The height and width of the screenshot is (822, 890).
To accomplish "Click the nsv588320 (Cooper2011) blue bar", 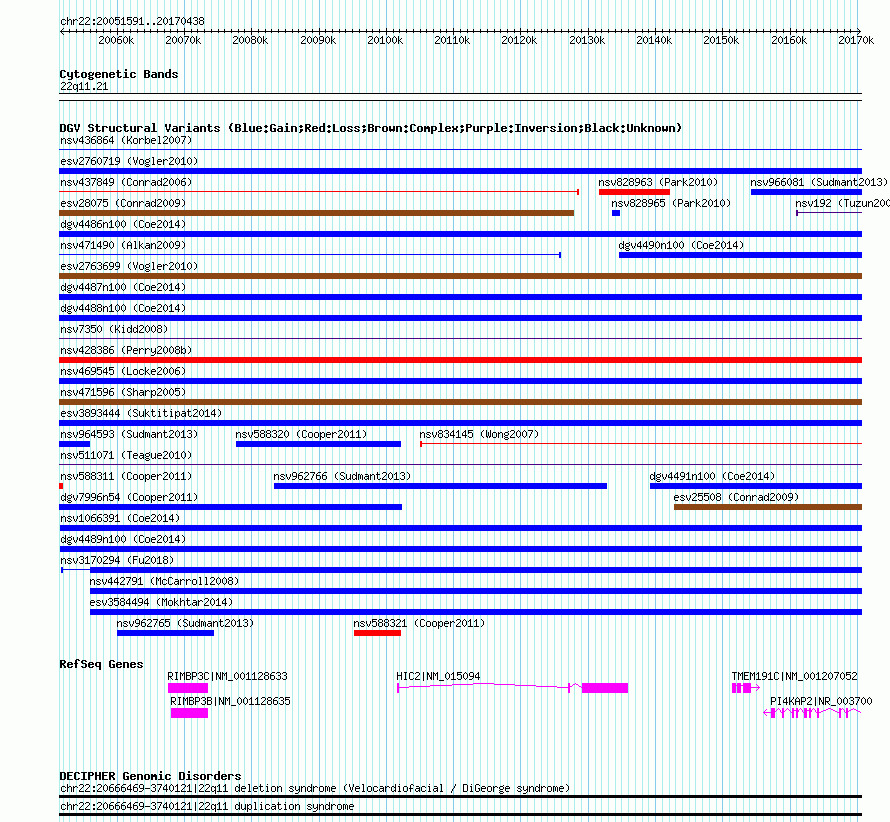I will [318, 444].
